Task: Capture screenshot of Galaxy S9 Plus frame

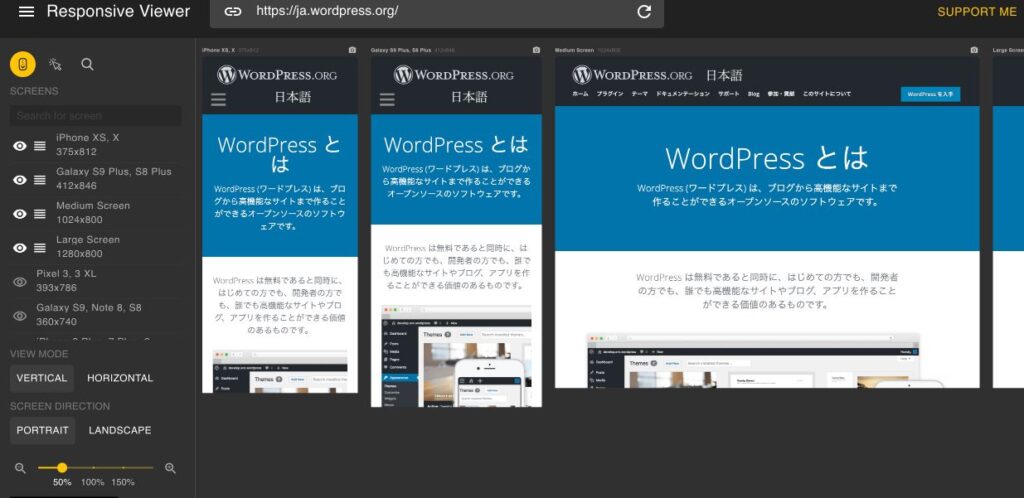Action: 536,50
